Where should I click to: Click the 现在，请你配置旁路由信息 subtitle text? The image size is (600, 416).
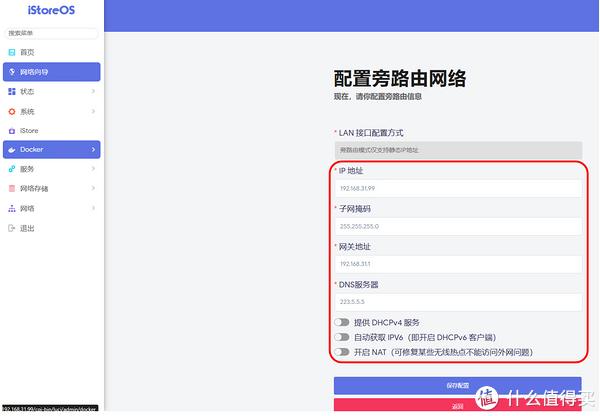[378, 96]
